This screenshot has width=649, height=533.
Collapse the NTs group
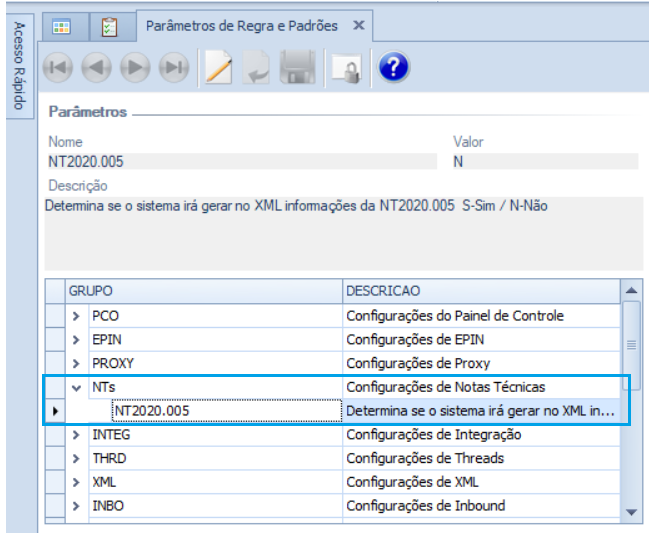pos(76,388)
